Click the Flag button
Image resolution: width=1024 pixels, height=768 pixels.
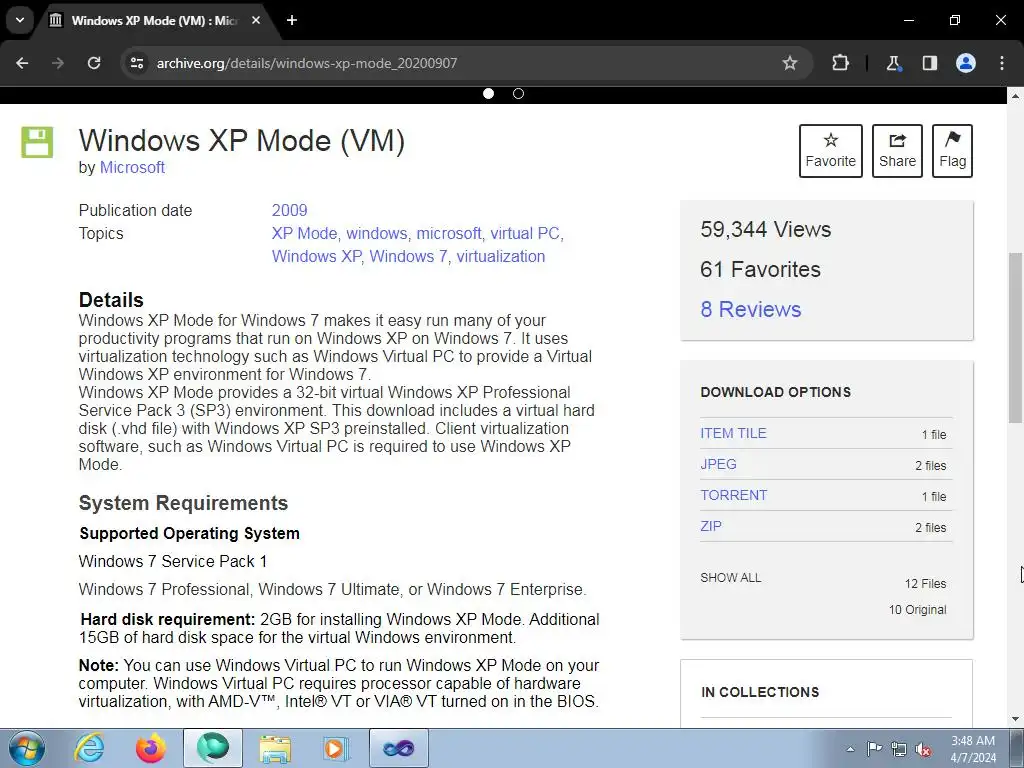[952, 151]
